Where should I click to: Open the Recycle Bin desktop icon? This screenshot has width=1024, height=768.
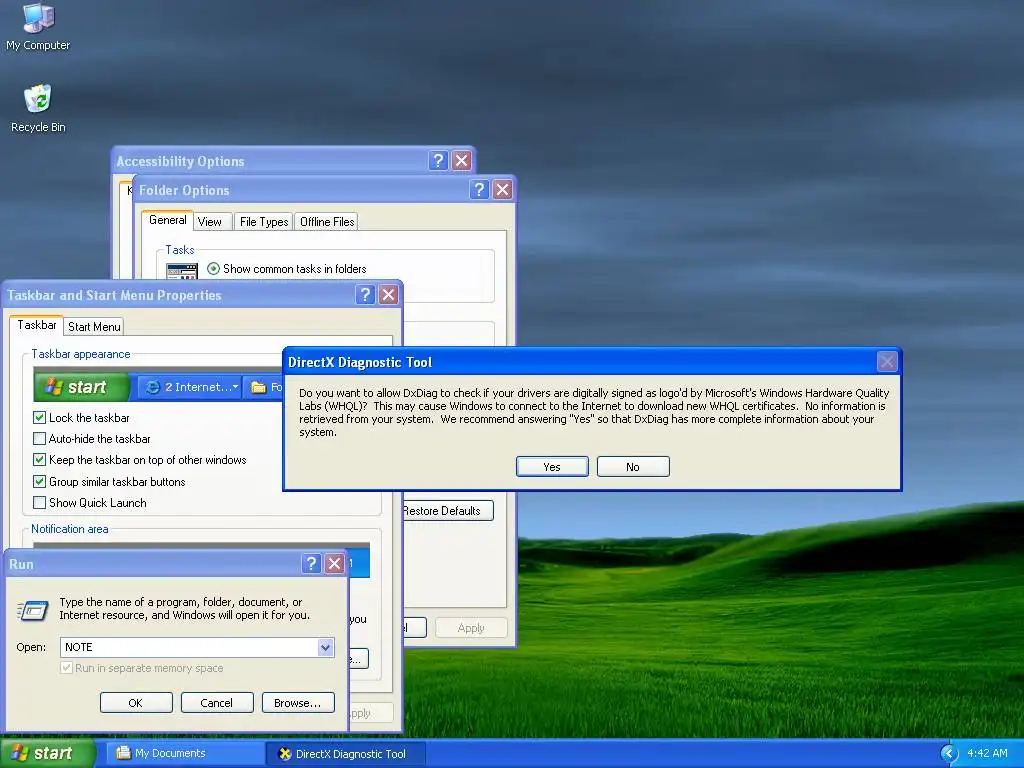click(38, 108)
